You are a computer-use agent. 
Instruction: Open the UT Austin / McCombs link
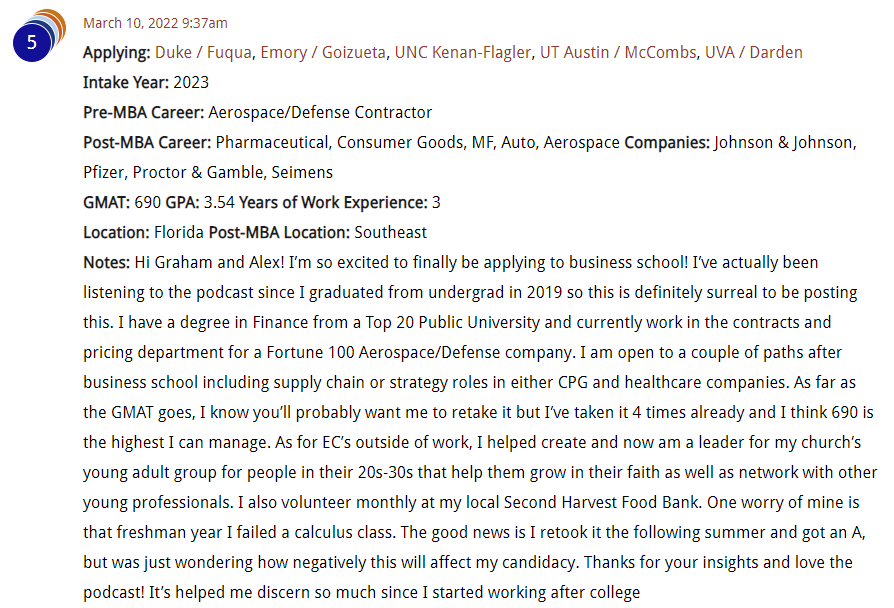[x=617, y=52]
